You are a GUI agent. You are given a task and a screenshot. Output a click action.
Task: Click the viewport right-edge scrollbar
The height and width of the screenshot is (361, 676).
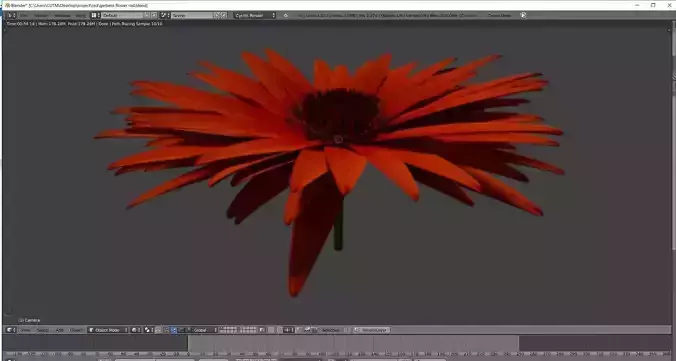673,173
